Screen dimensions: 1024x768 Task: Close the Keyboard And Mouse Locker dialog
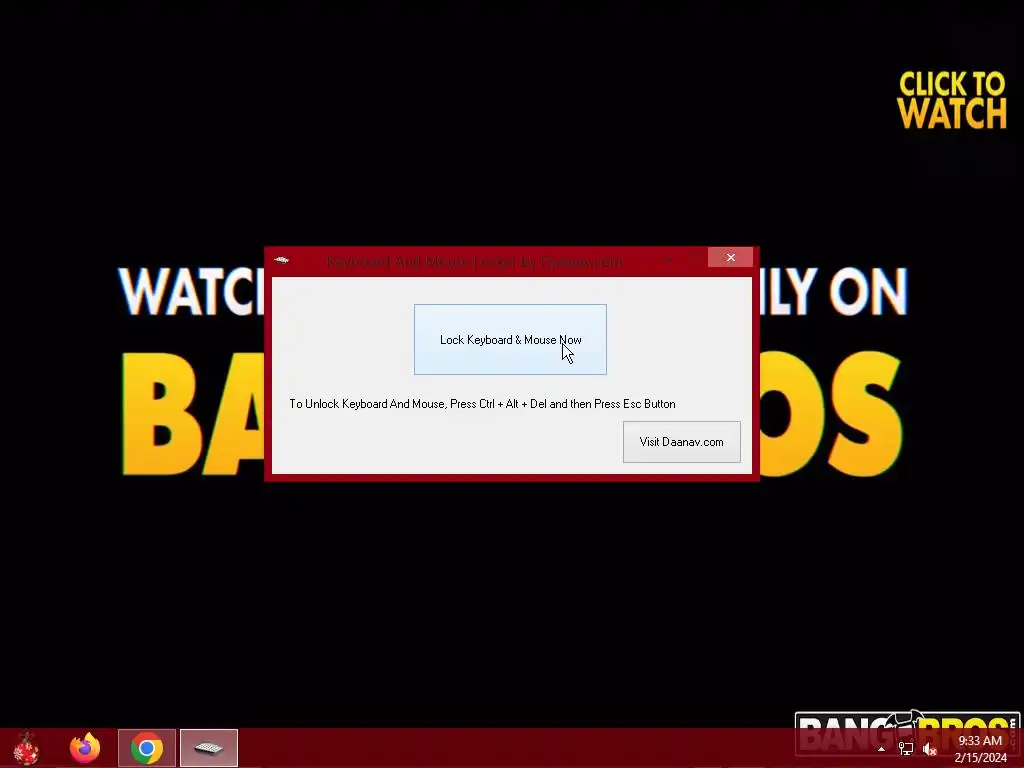pos(730,257)
